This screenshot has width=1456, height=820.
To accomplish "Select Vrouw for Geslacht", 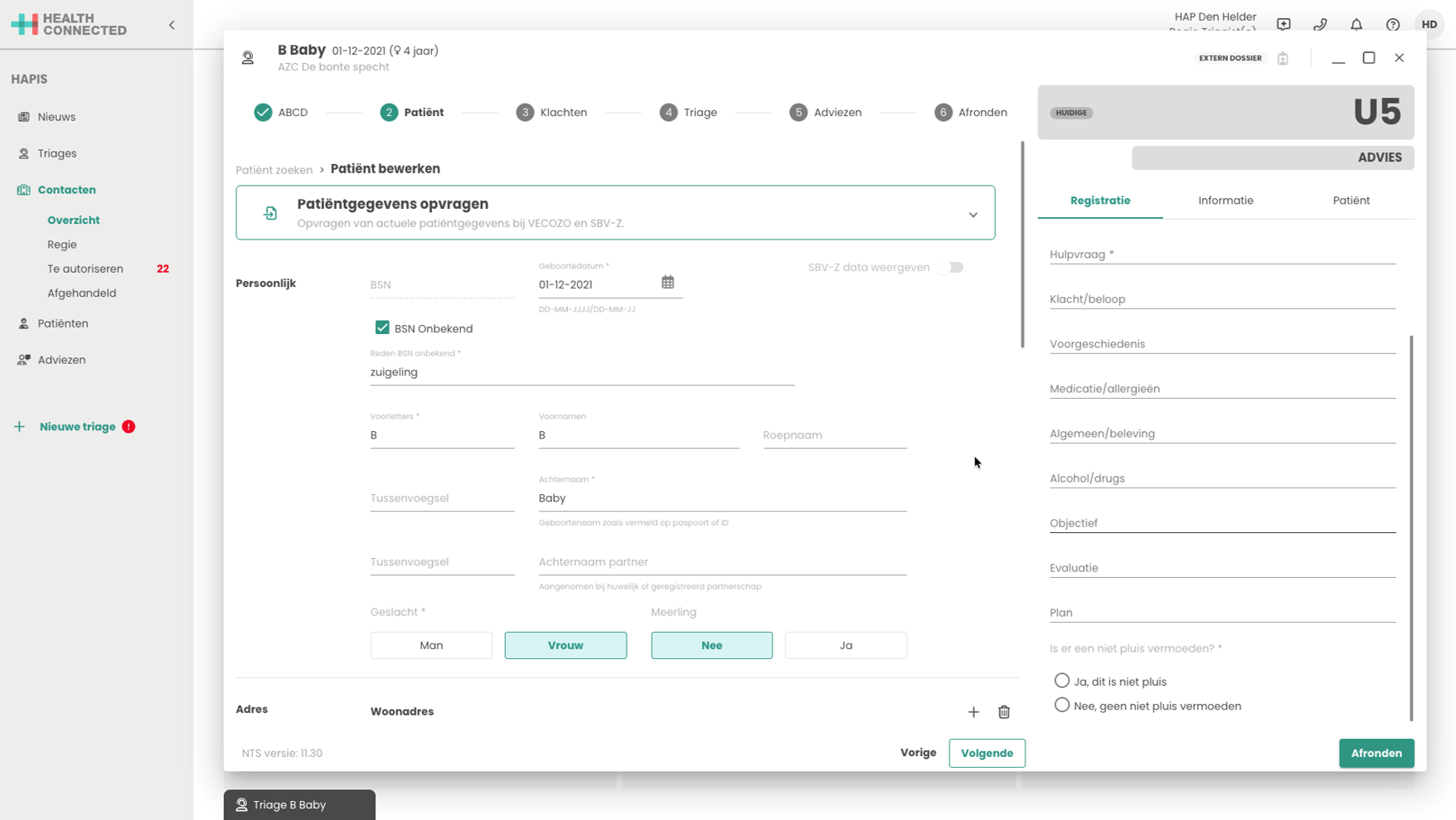I will tap(565, 645).
